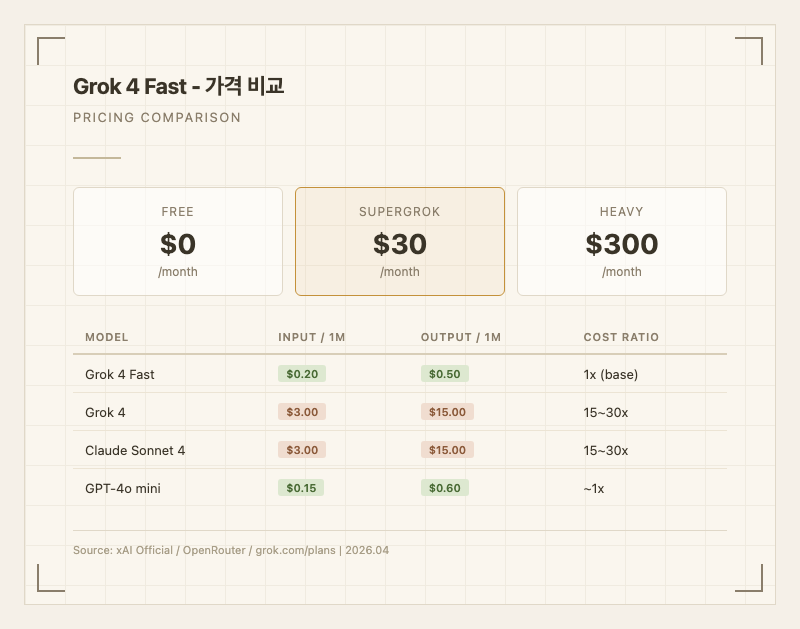The width and height of the screenshot is (800, 629).
Task: Select the Claude Sonnet 4 model name
Action: pyautogui.click(x=135, y=450)
